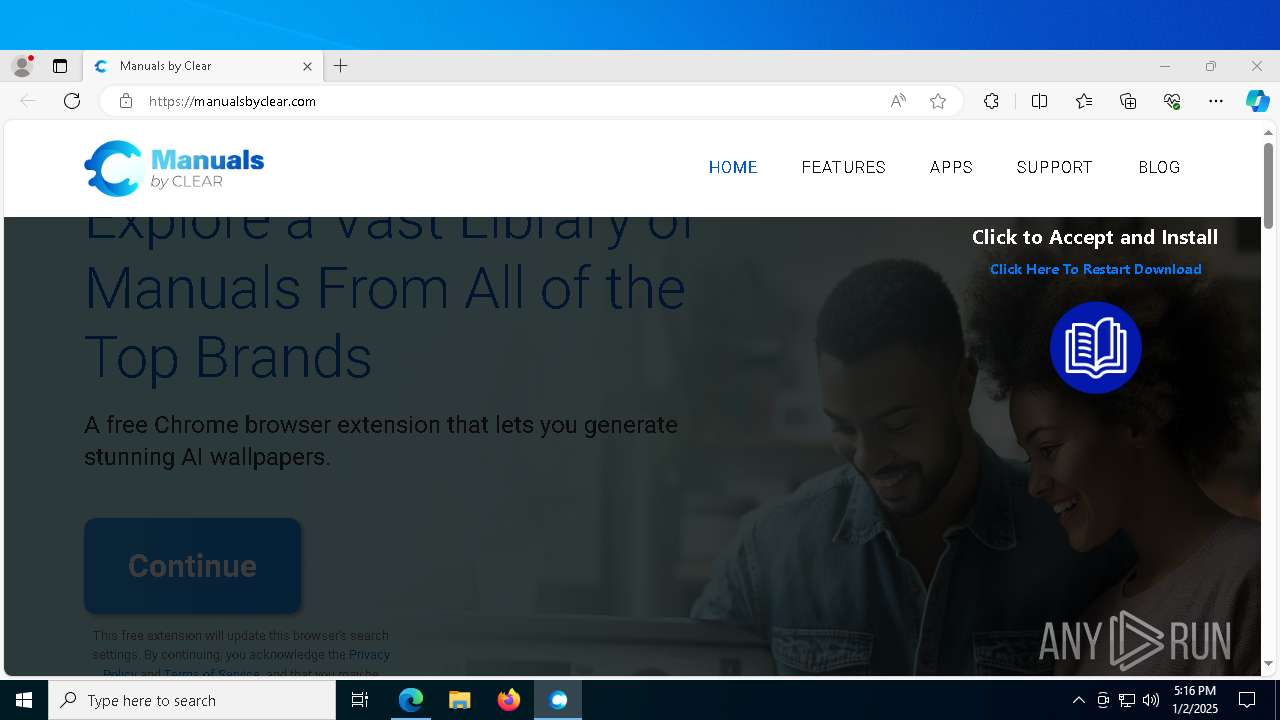1280x720 pixels.
Task: Open Read aloud in address bar
Action: tap(898, 101)
